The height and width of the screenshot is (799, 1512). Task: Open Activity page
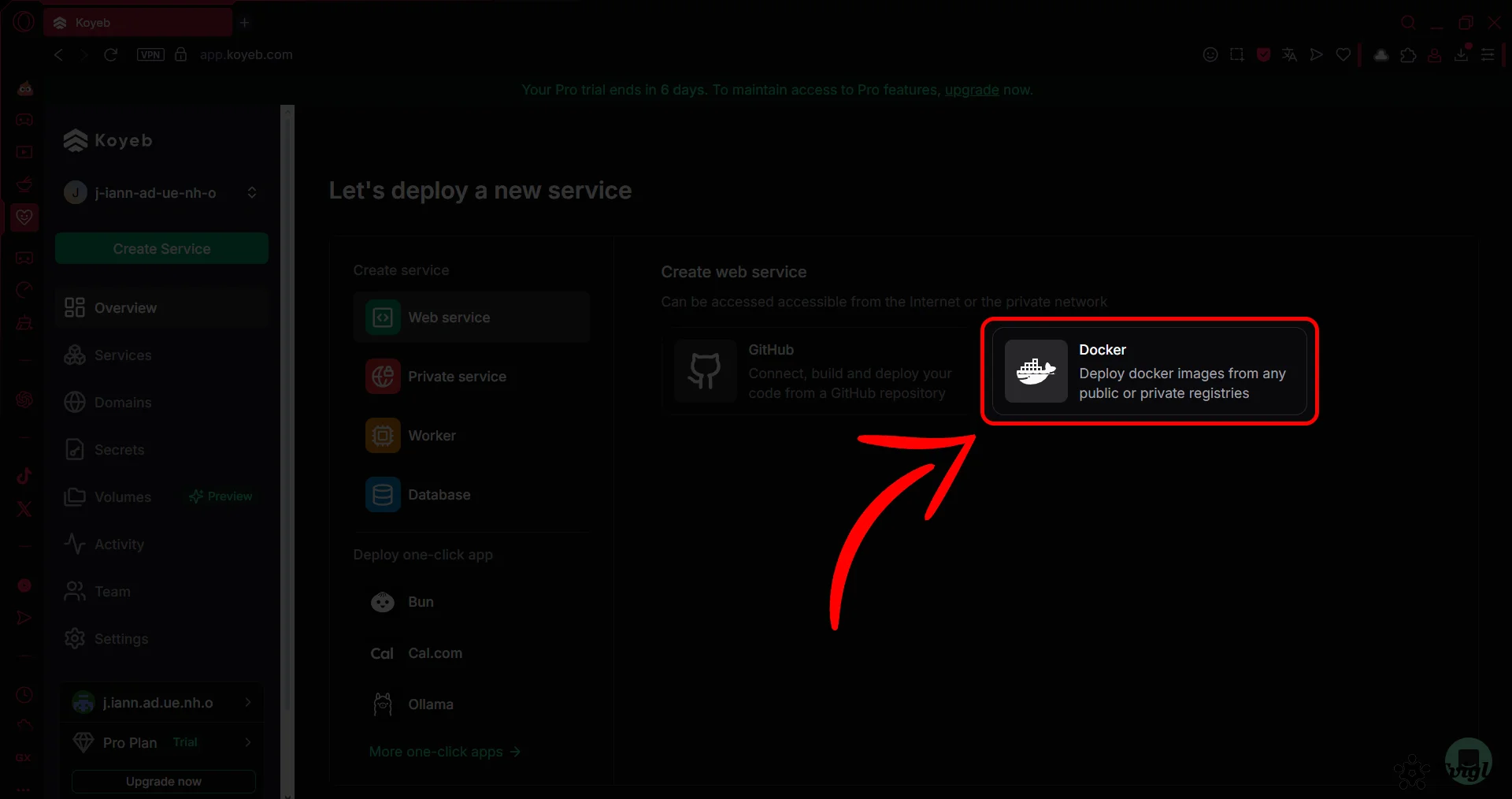click(x=161, y=544)
